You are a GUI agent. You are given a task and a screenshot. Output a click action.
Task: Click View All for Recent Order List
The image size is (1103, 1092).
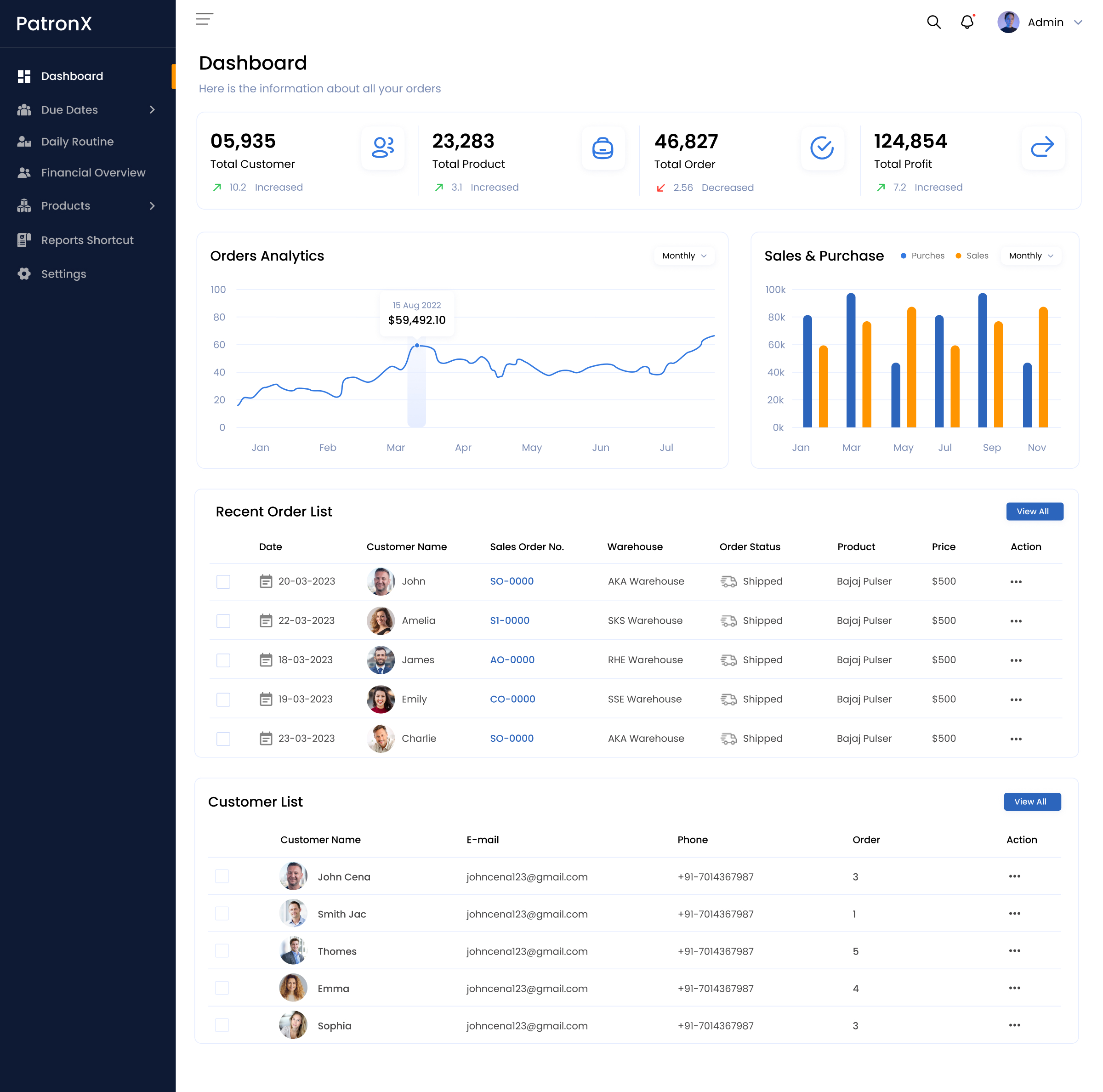click(x=1035, y=512)
